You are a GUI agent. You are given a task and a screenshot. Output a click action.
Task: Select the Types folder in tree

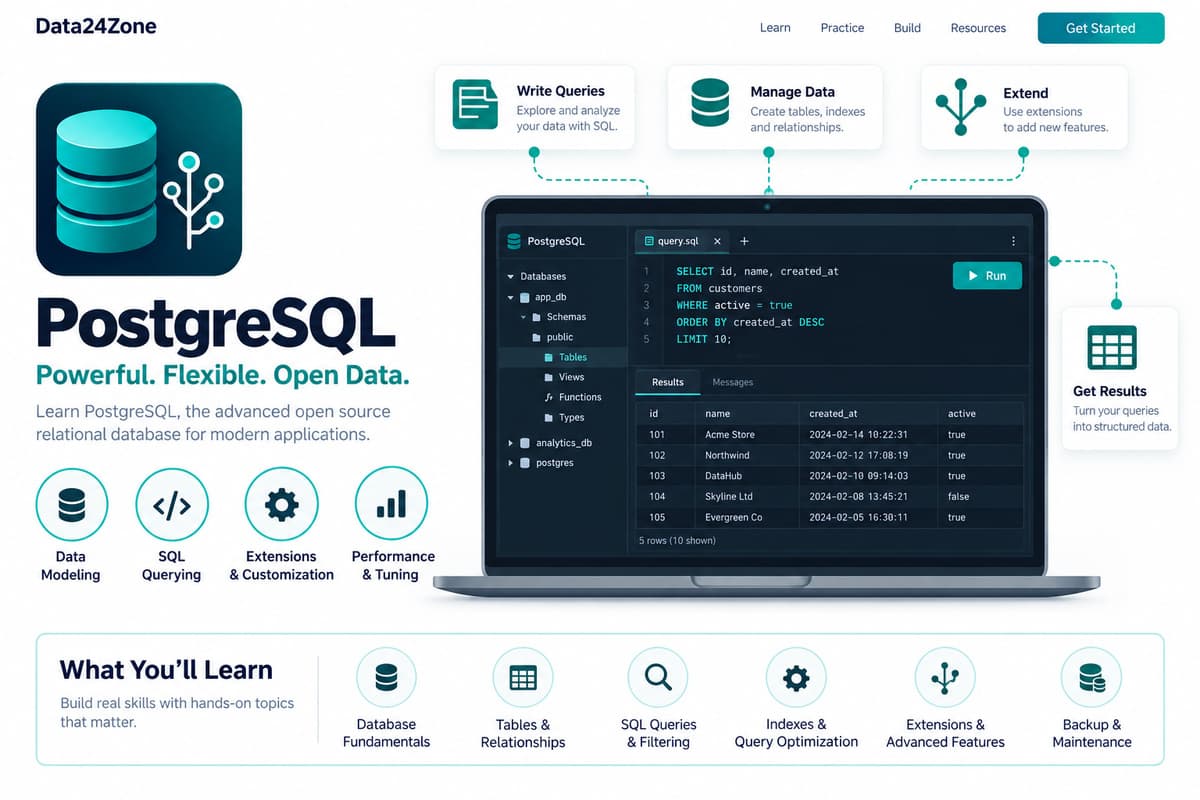[564, 418]
